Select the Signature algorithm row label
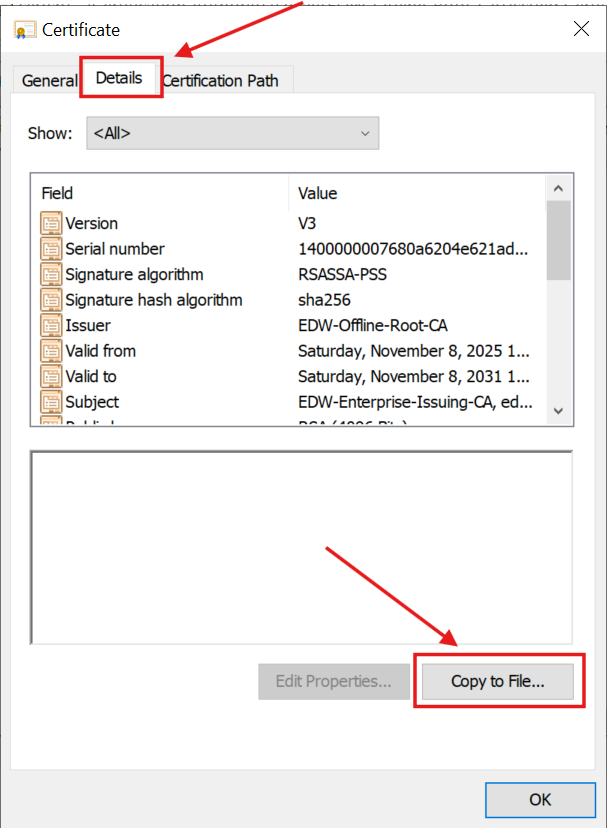607x828 pixels. (134, 275)
